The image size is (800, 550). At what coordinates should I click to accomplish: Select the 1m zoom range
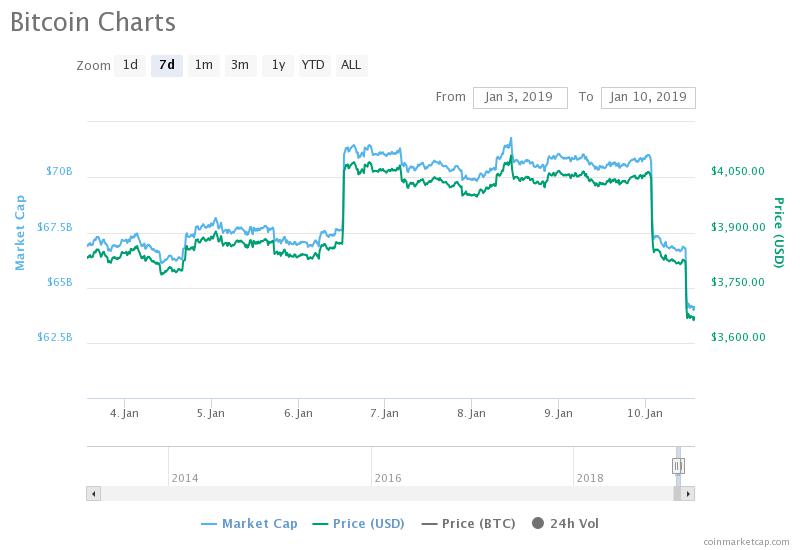[204, 65]
